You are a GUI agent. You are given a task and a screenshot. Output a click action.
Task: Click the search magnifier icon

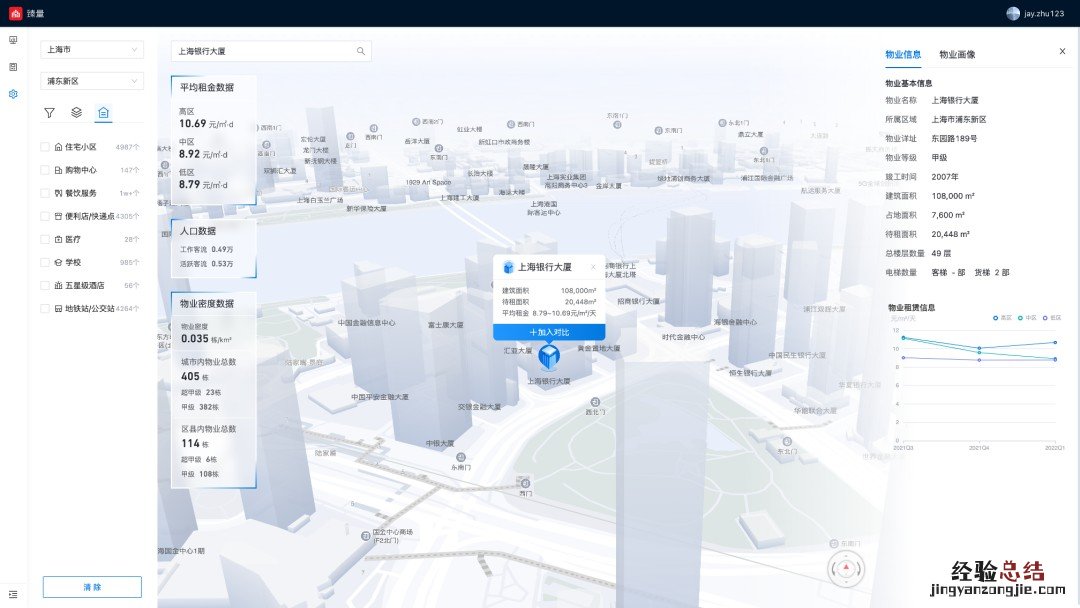361,51
